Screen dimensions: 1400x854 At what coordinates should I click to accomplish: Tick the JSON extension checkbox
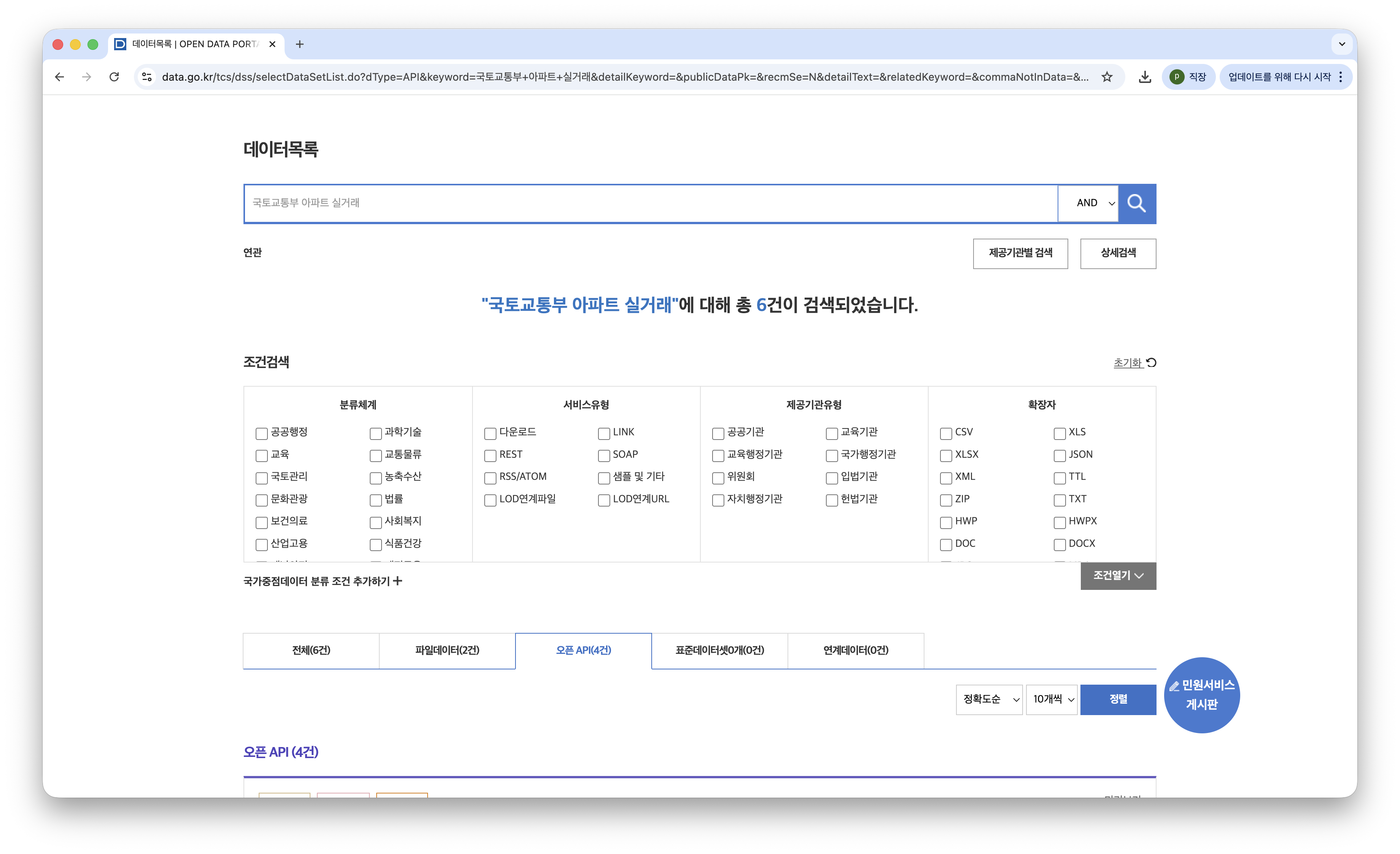(x=1059, y=456)
